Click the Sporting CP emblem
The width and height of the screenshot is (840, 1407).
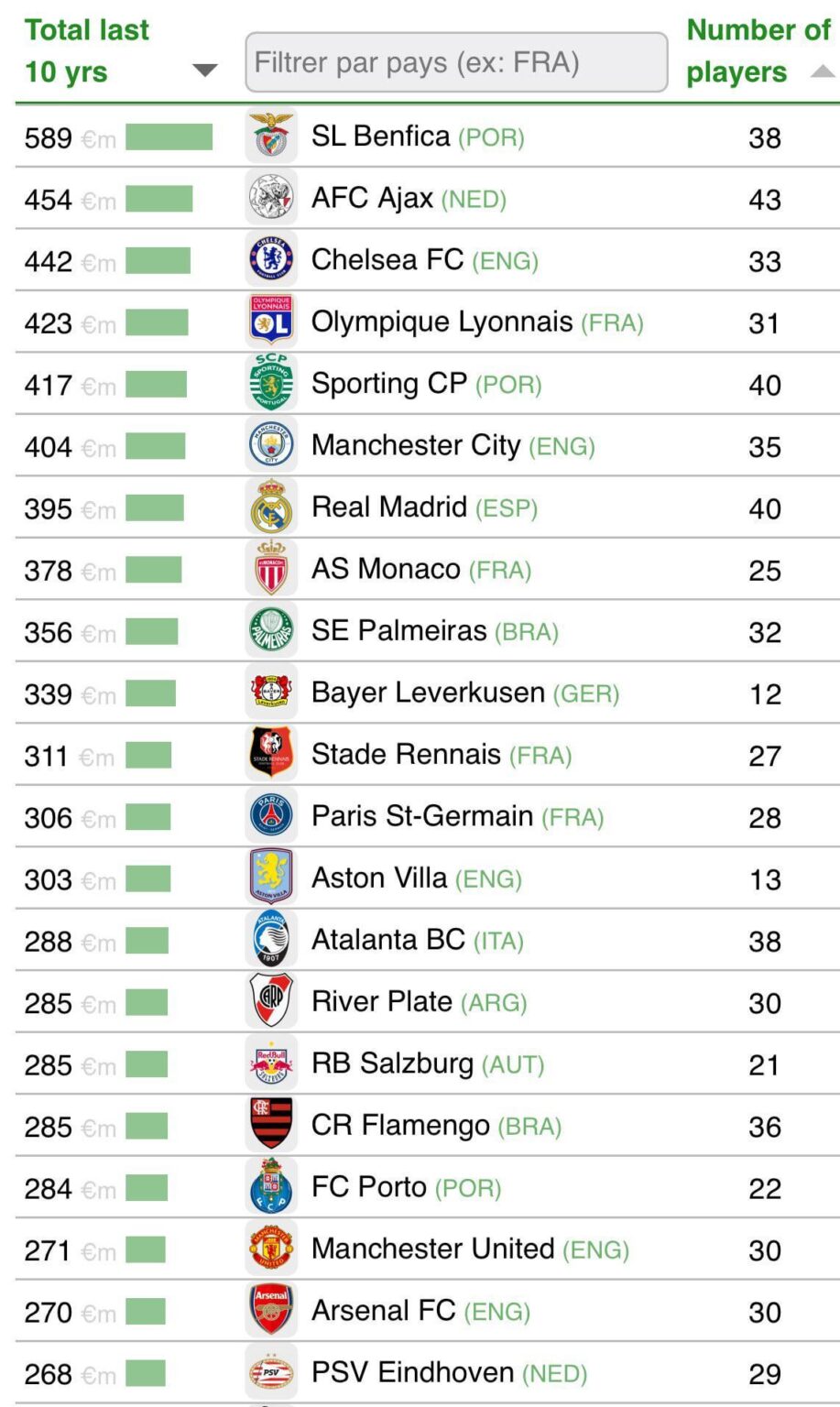coord(270,383)
